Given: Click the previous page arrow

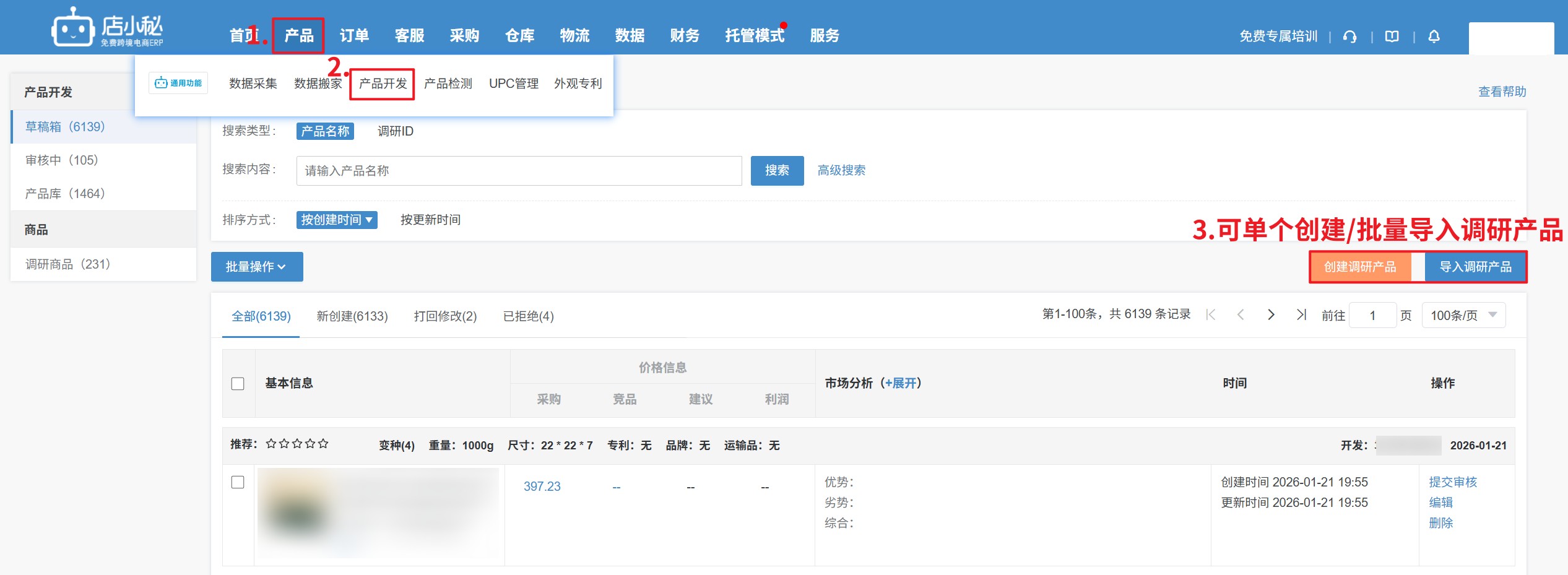Looking at the screenshot, I should [x=1241, y=315].
